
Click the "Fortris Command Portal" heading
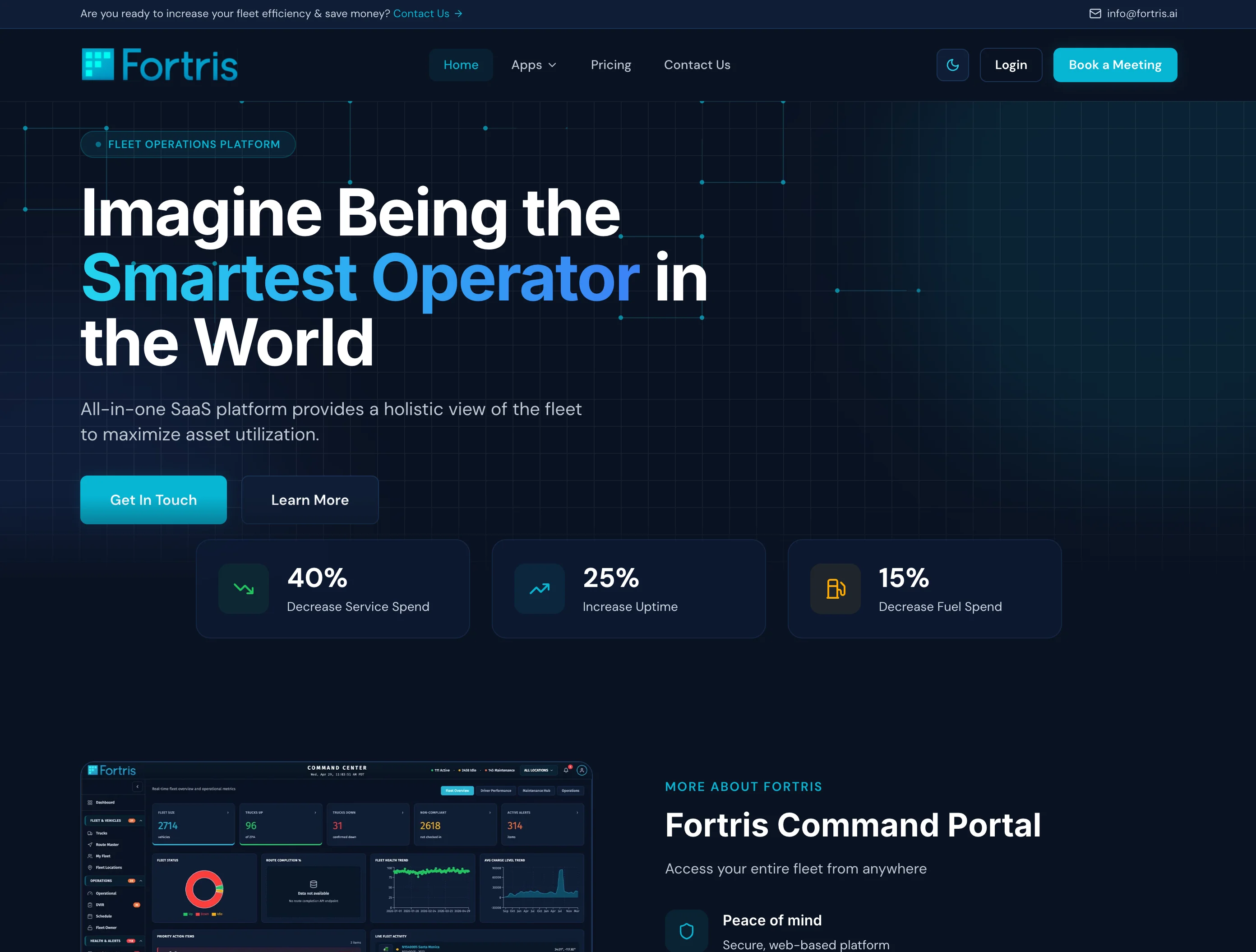[853, 825]
